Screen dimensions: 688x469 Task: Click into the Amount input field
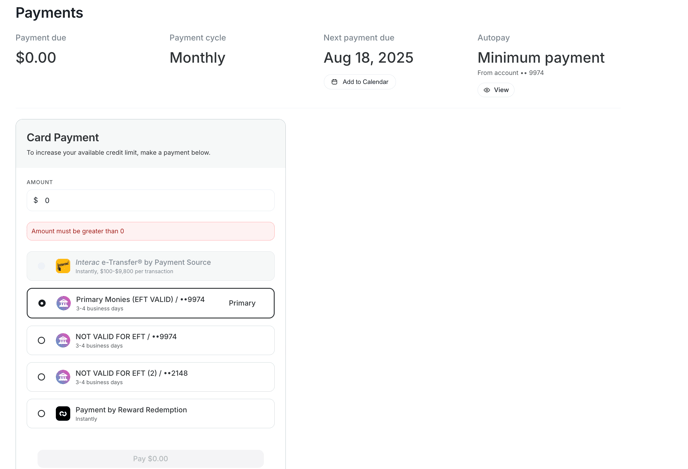tap(150, 200)
